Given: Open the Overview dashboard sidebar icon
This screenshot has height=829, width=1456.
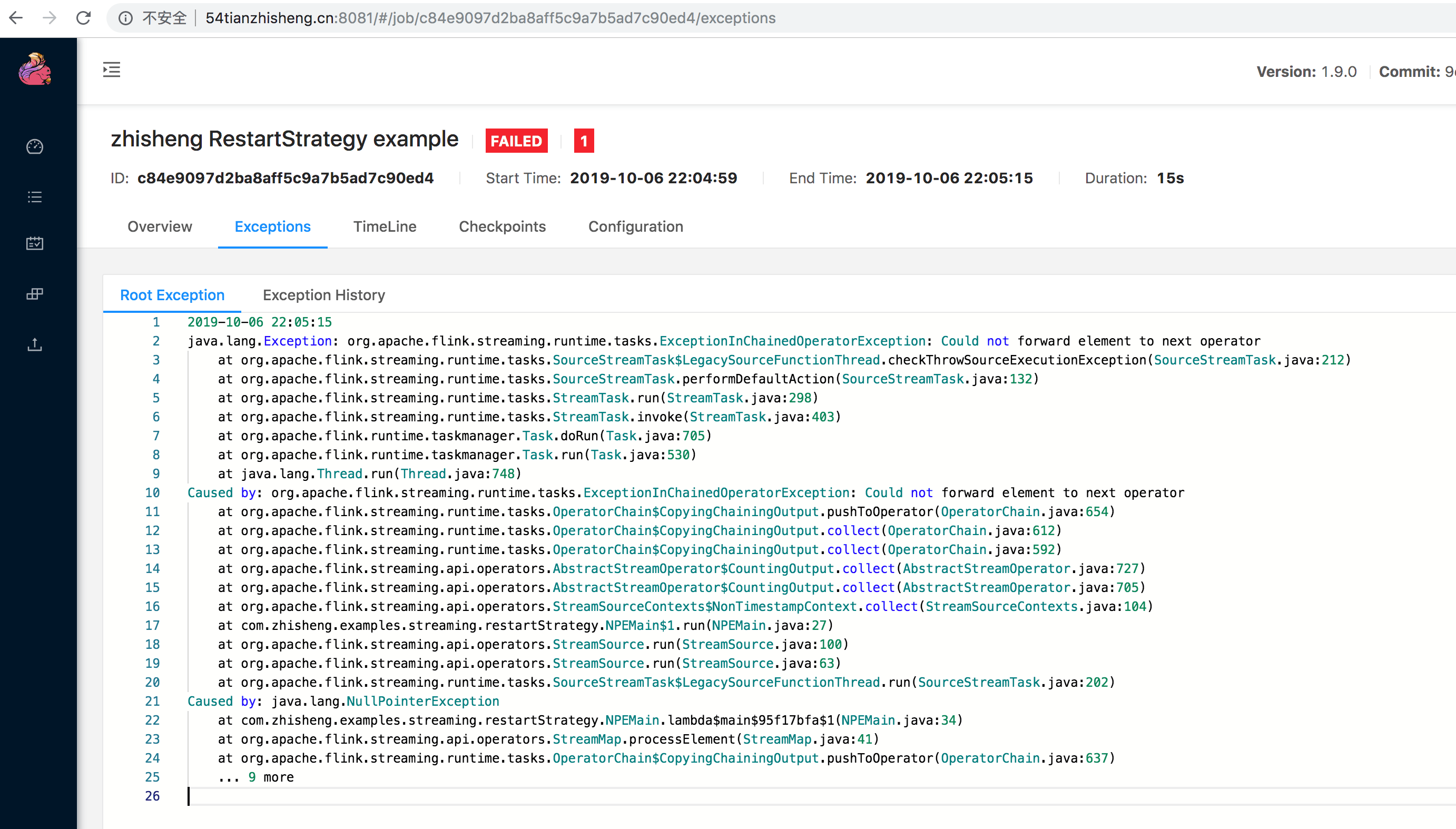Looking at the screenshot, I should pos(35,146).
